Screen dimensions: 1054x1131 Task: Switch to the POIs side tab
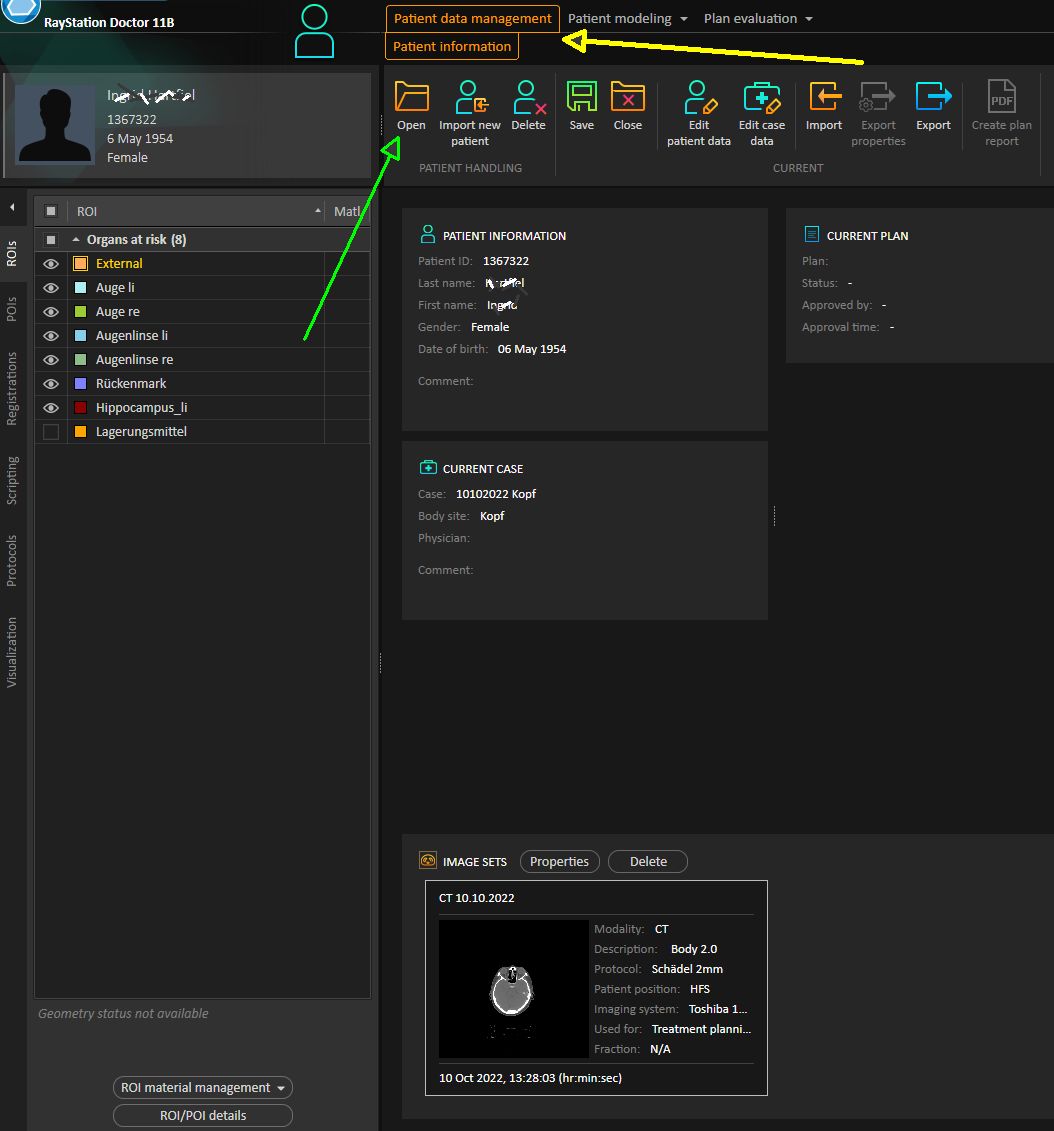(12, 309)
